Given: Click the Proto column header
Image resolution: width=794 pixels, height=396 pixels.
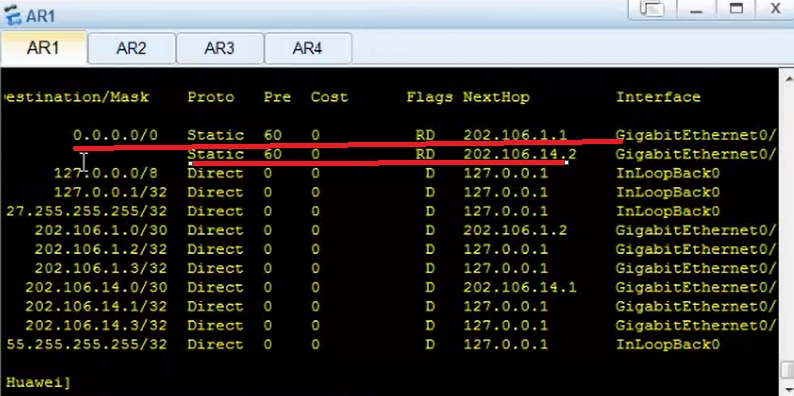Looking at the screenshot, I should pyautogui.click(x=211, y=97).
